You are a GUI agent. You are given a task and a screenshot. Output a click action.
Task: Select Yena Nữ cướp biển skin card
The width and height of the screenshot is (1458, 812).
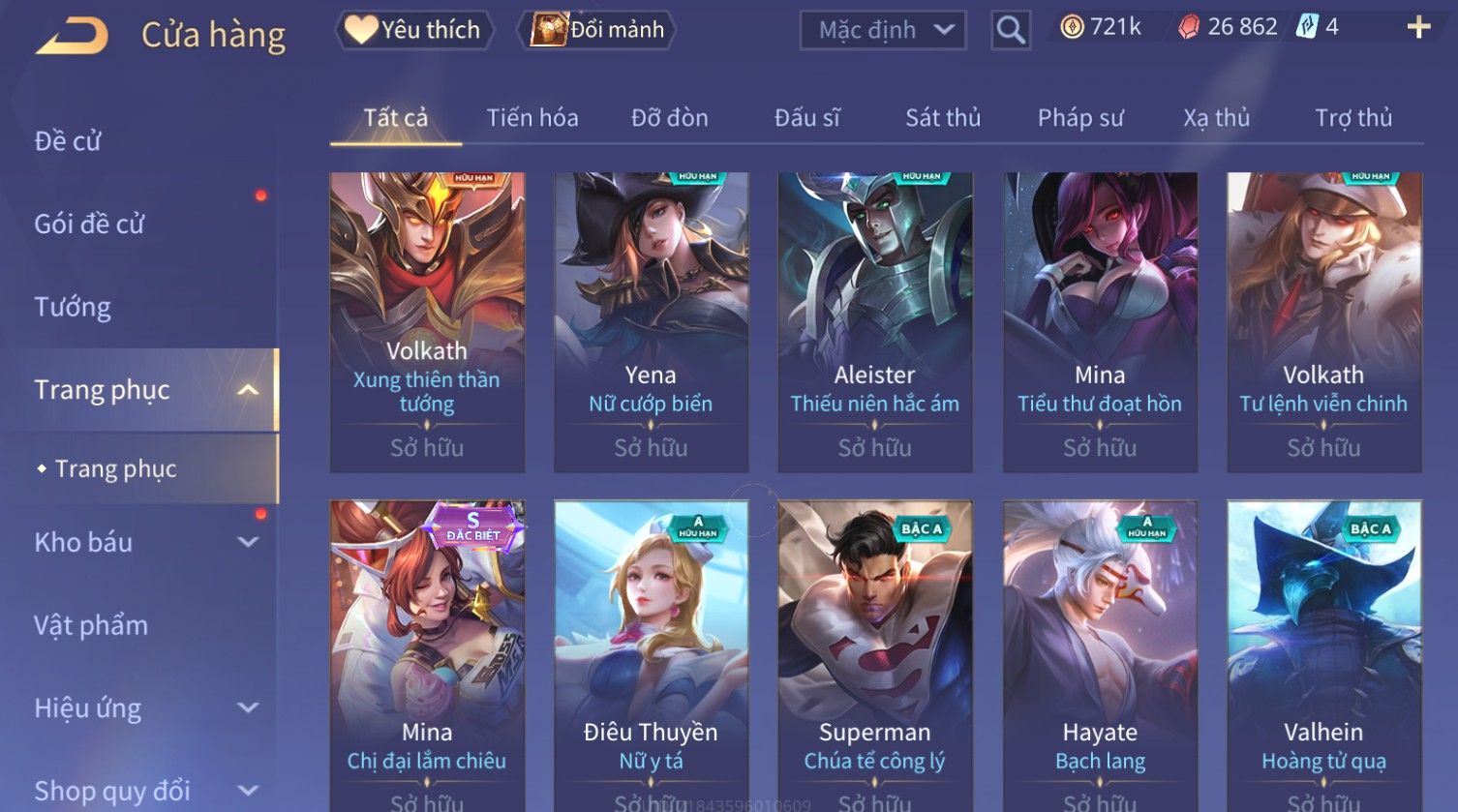tap(651, 322)
